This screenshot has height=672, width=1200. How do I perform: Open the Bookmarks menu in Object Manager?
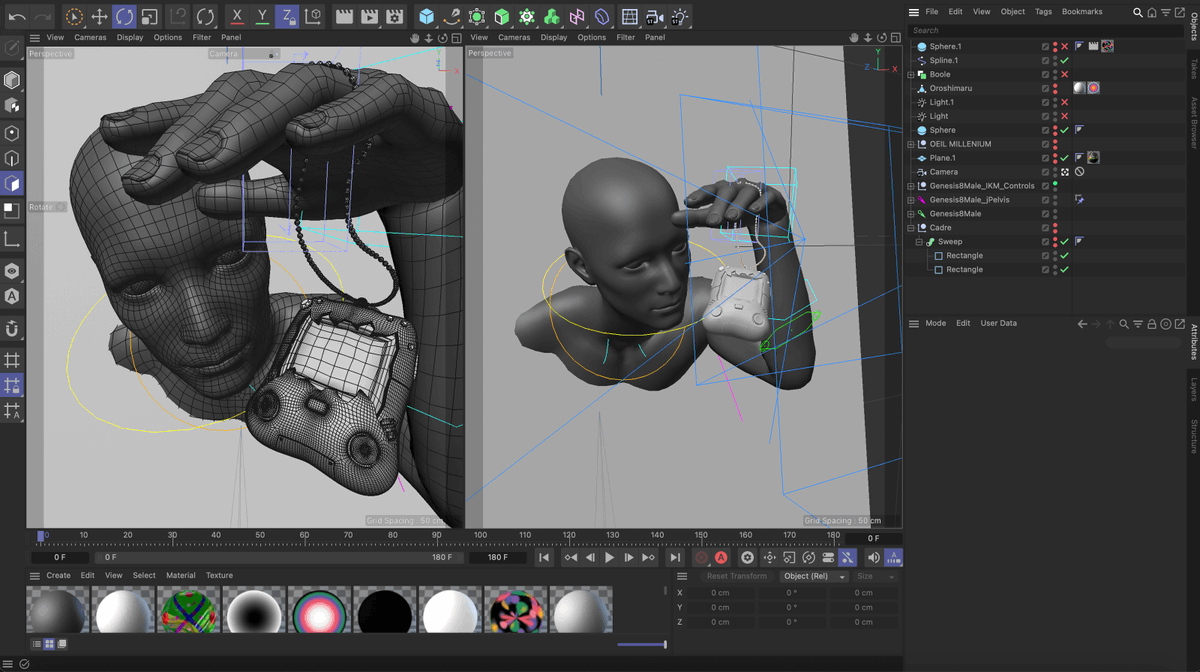[x=1082, y=12]
